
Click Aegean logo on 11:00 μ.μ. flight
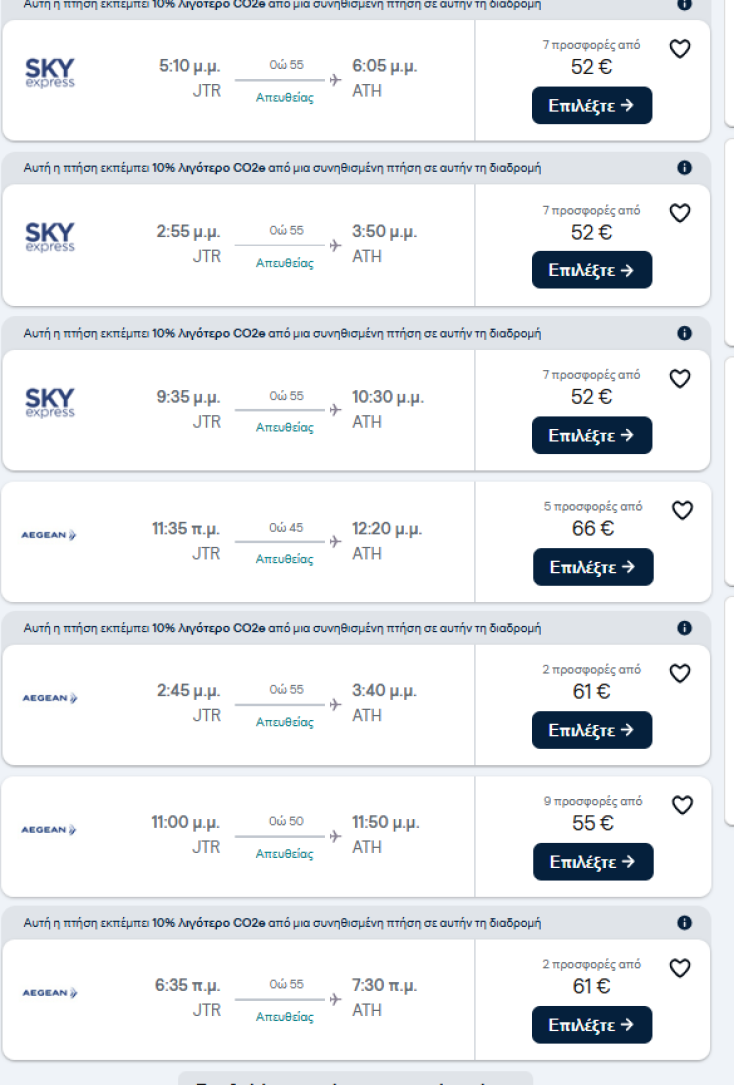(50, 830)
